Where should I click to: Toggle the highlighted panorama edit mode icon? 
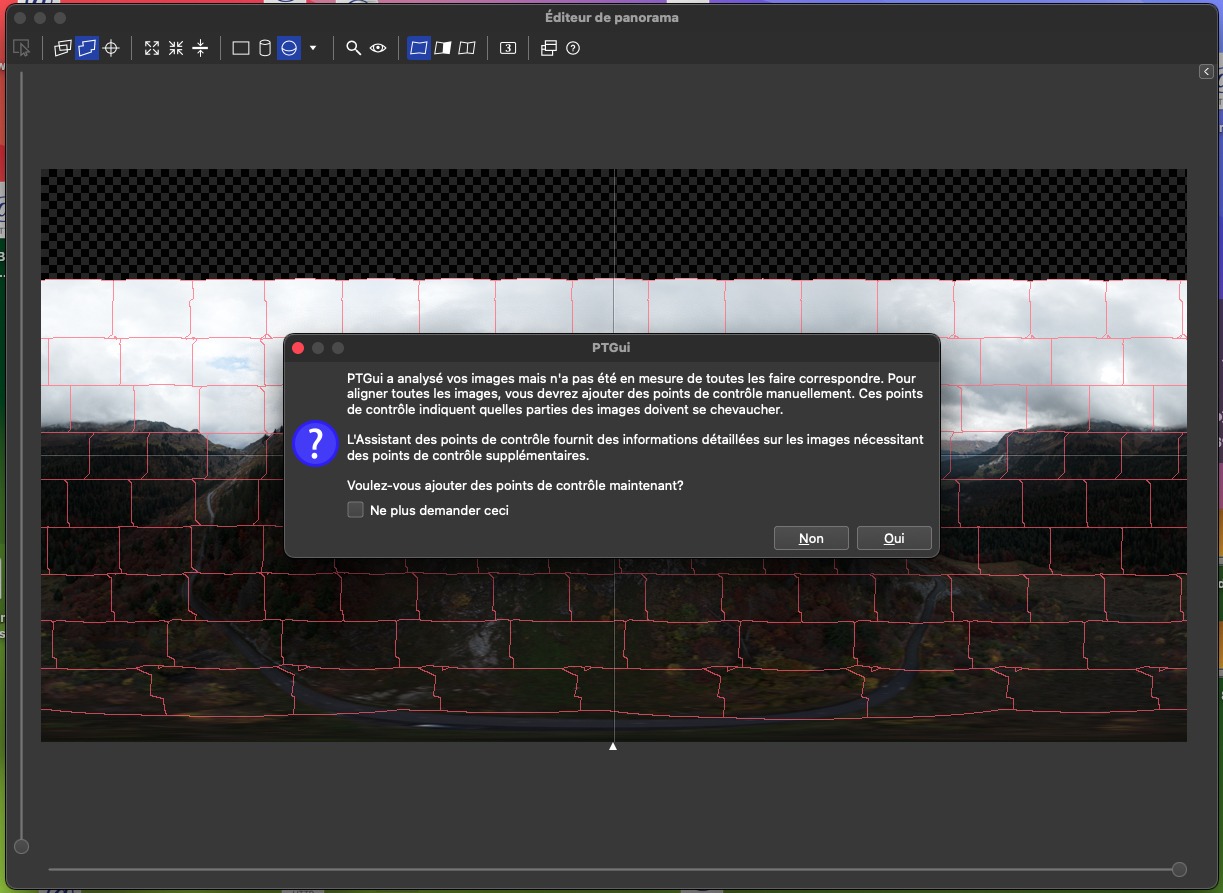(x=87, y=48)
